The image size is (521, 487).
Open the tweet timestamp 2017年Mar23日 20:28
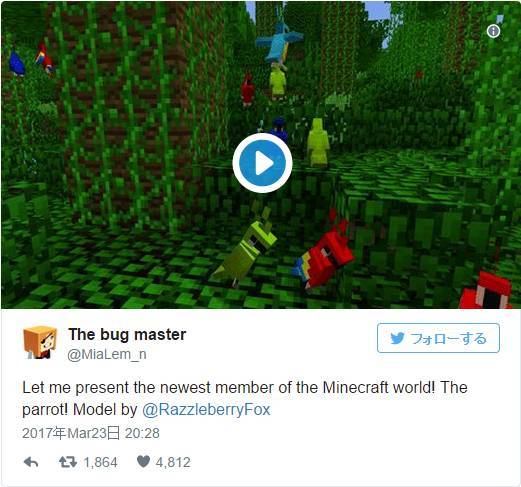pos(91,433)
